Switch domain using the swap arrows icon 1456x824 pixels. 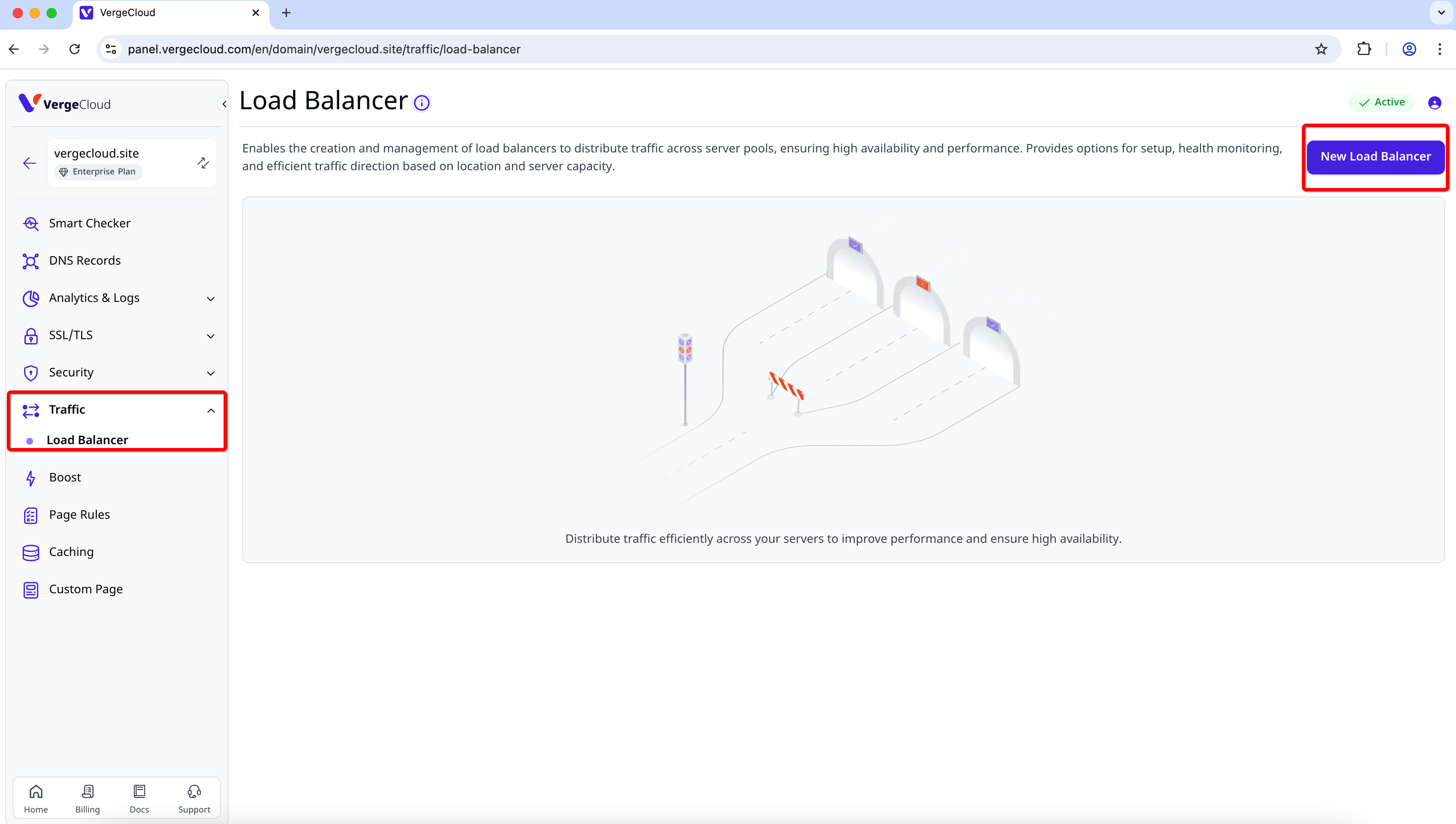203,163
